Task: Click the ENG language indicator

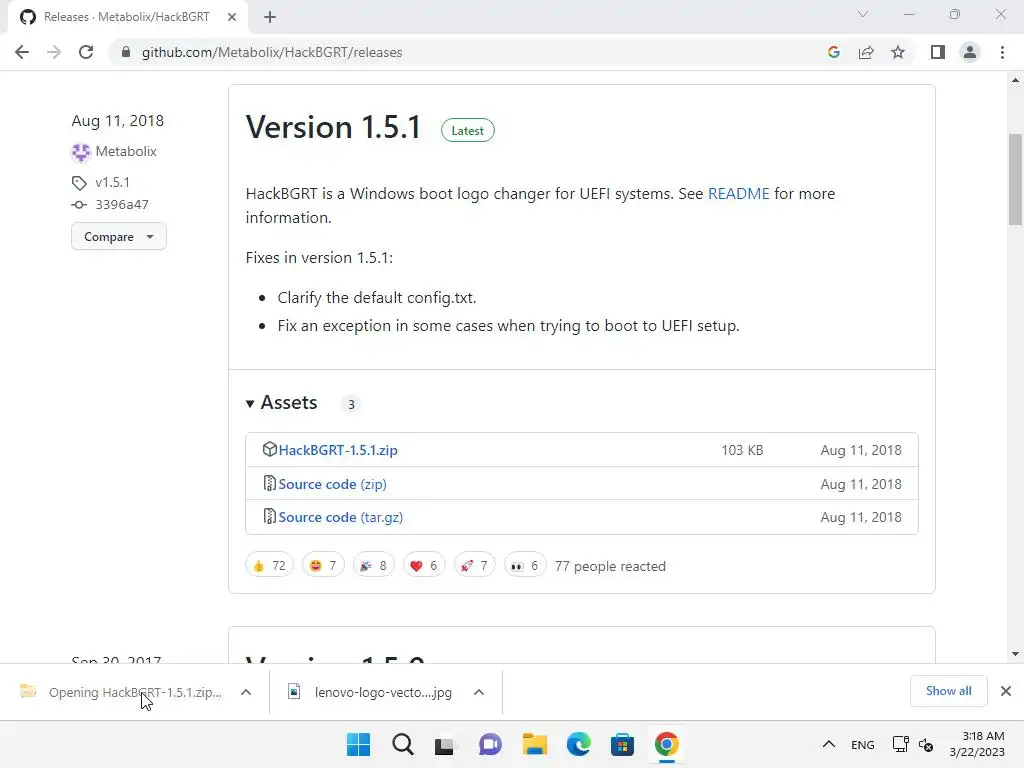Action: click(863, 744)
